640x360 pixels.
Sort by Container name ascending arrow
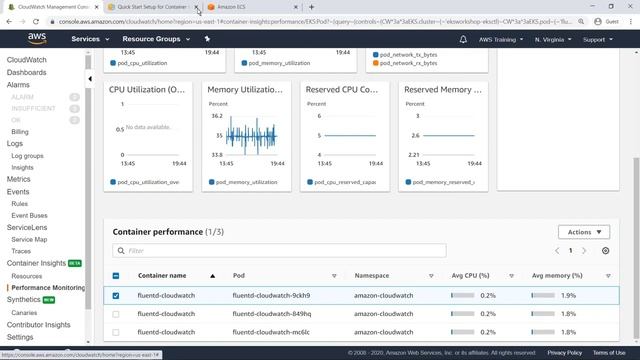pos(212,276)
